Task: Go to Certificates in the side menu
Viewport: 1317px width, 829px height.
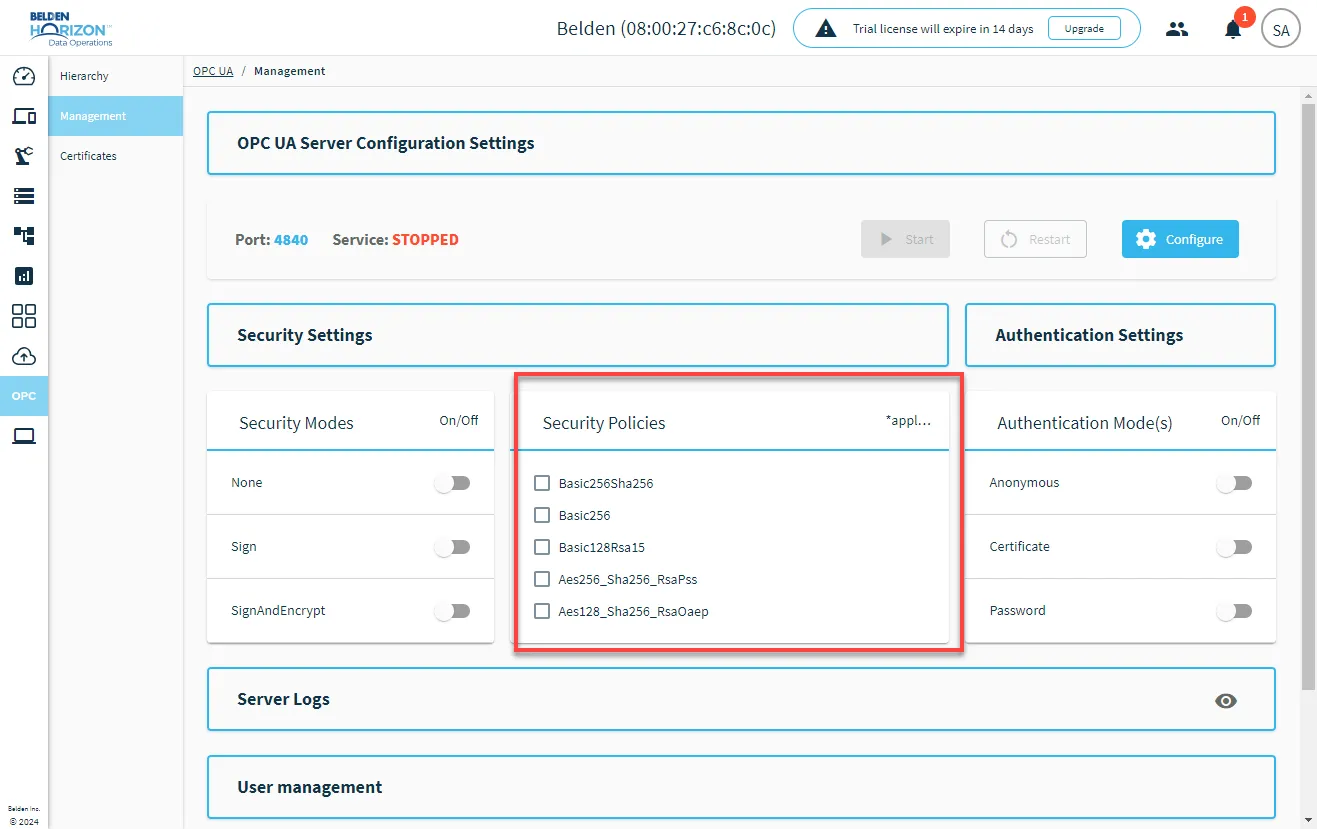Action: [116, 156]
